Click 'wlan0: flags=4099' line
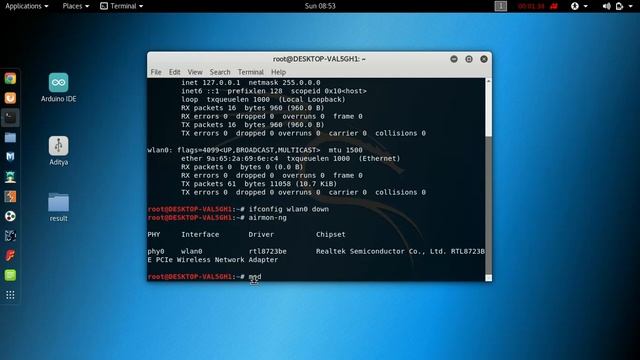 point(255,150)
